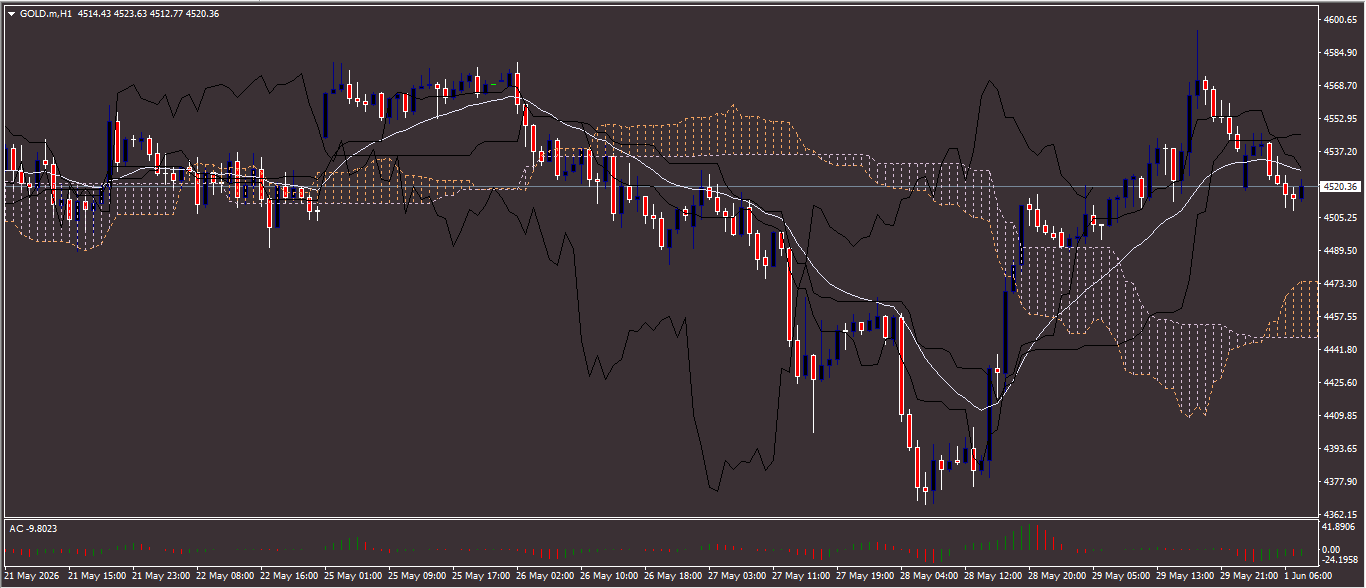Click the 4362.15 price axis label
Viewport: 1366px width, 588px height.
[1339, 514]
